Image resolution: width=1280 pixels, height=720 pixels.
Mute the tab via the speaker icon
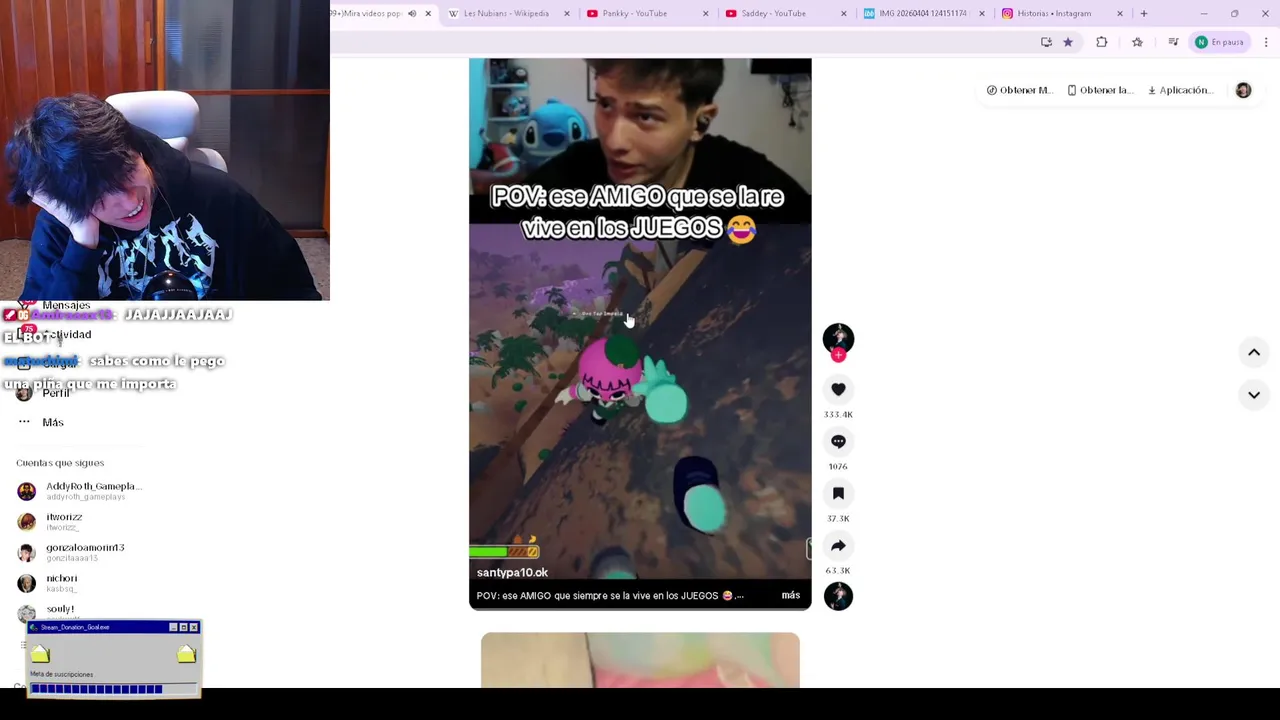412,14
